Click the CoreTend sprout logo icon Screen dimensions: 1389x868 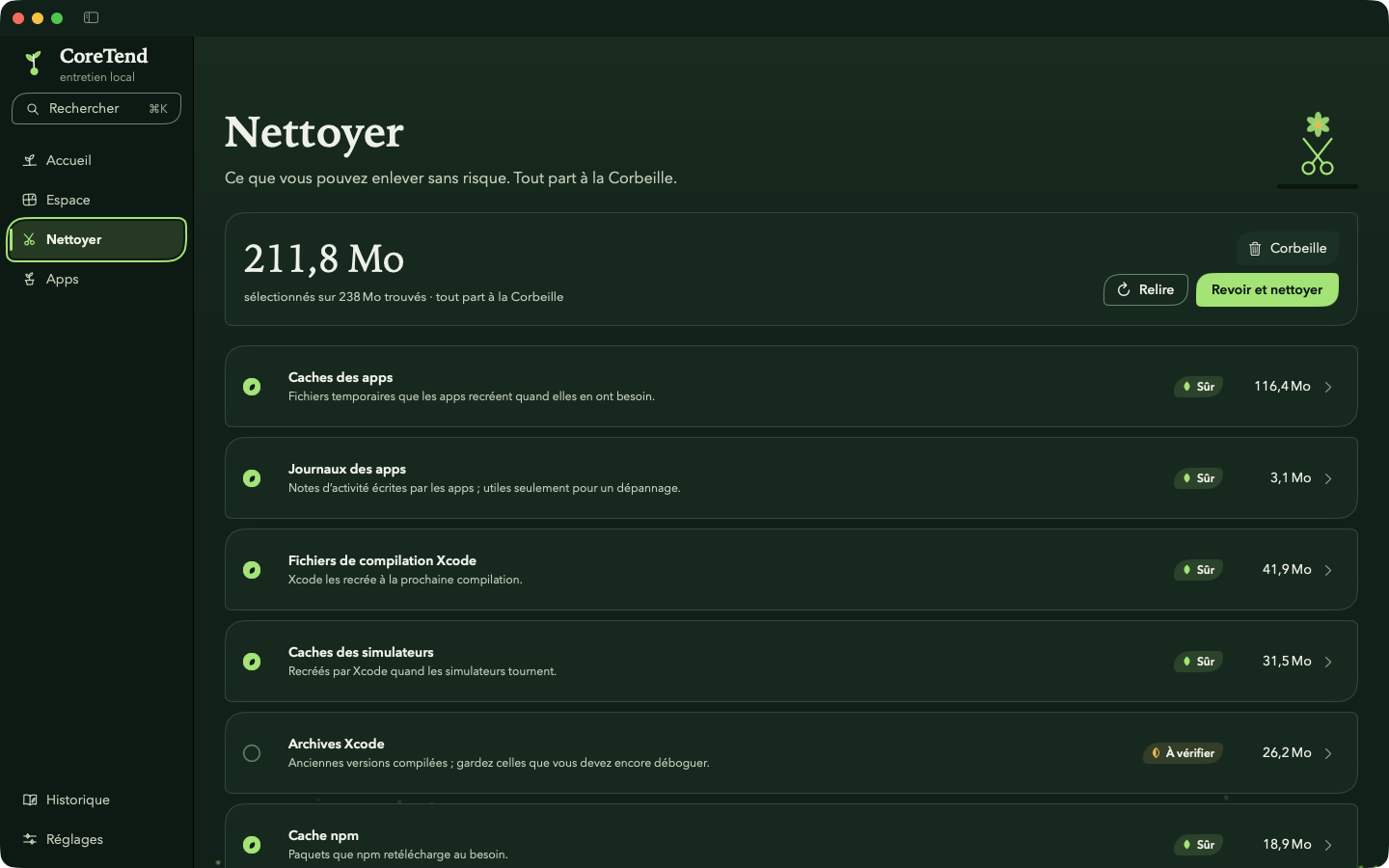pos(34,64)
